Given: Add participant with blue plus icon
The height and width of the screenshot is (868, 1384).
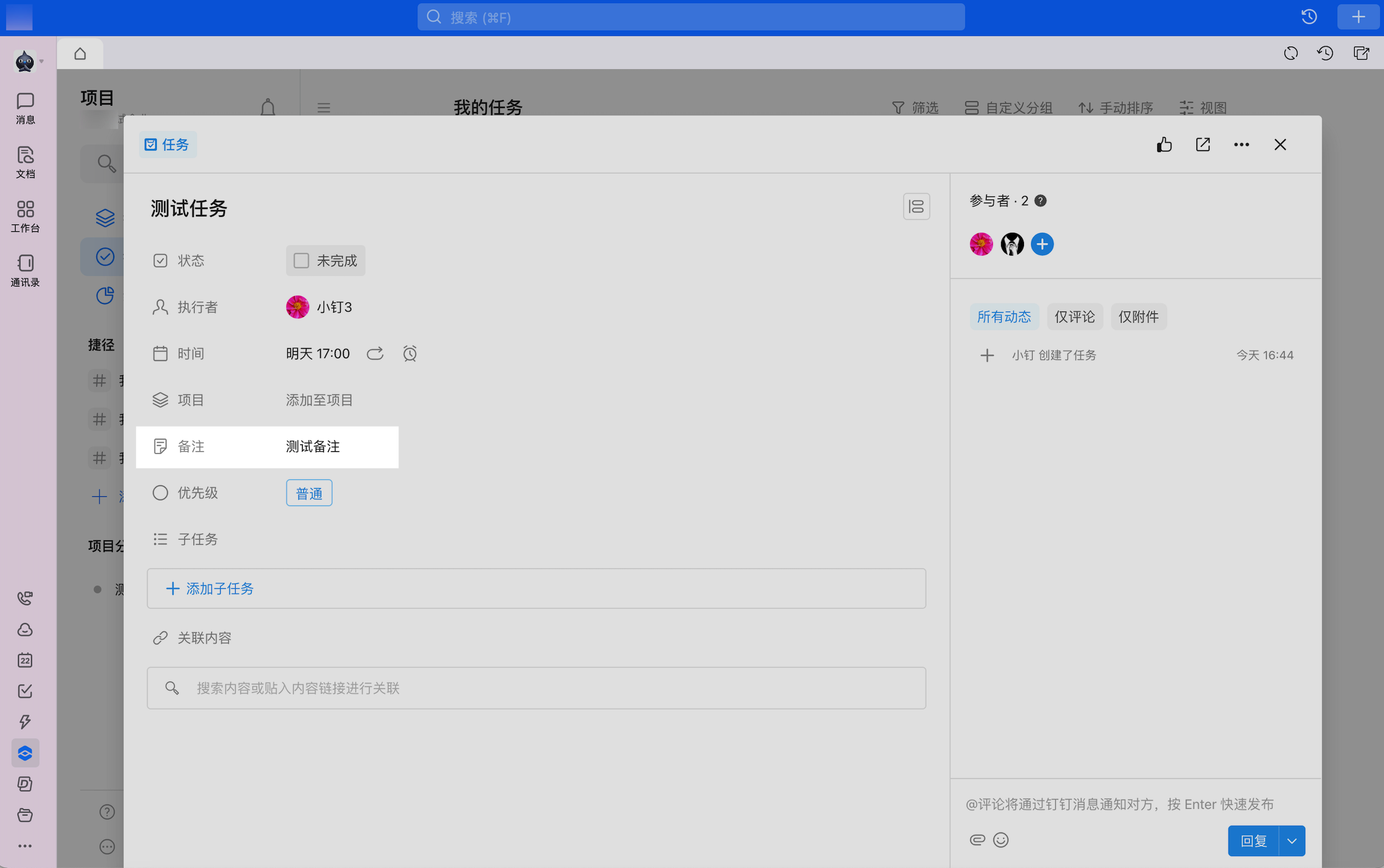Looking at the screenshot, I should (x=1042, y=244).
